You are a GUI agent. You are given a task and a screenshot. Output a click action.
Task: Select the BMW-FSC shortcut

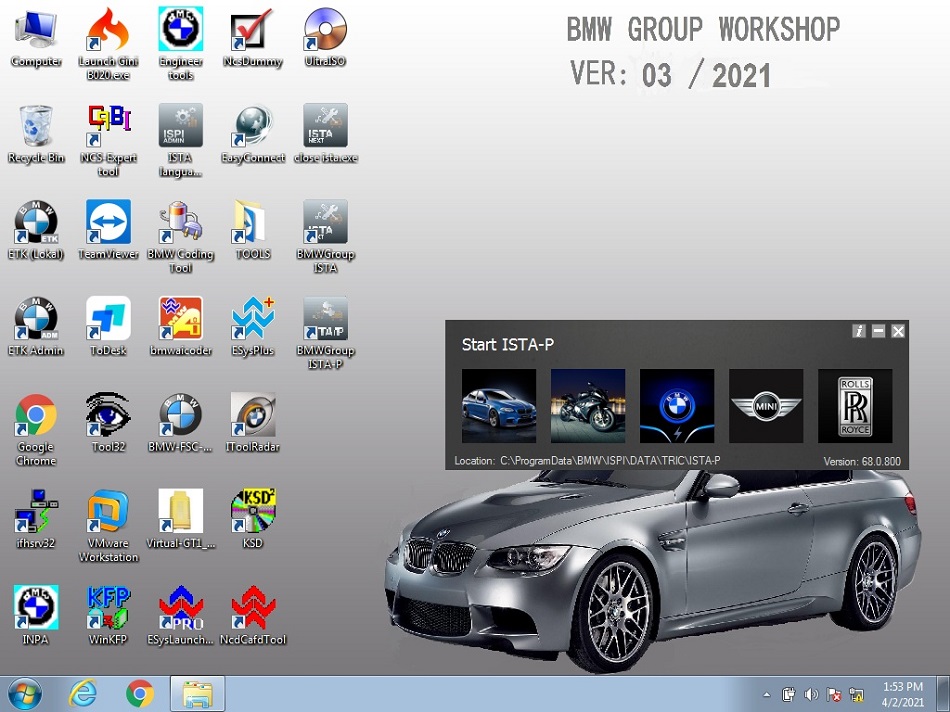click(x=181, y=423)
